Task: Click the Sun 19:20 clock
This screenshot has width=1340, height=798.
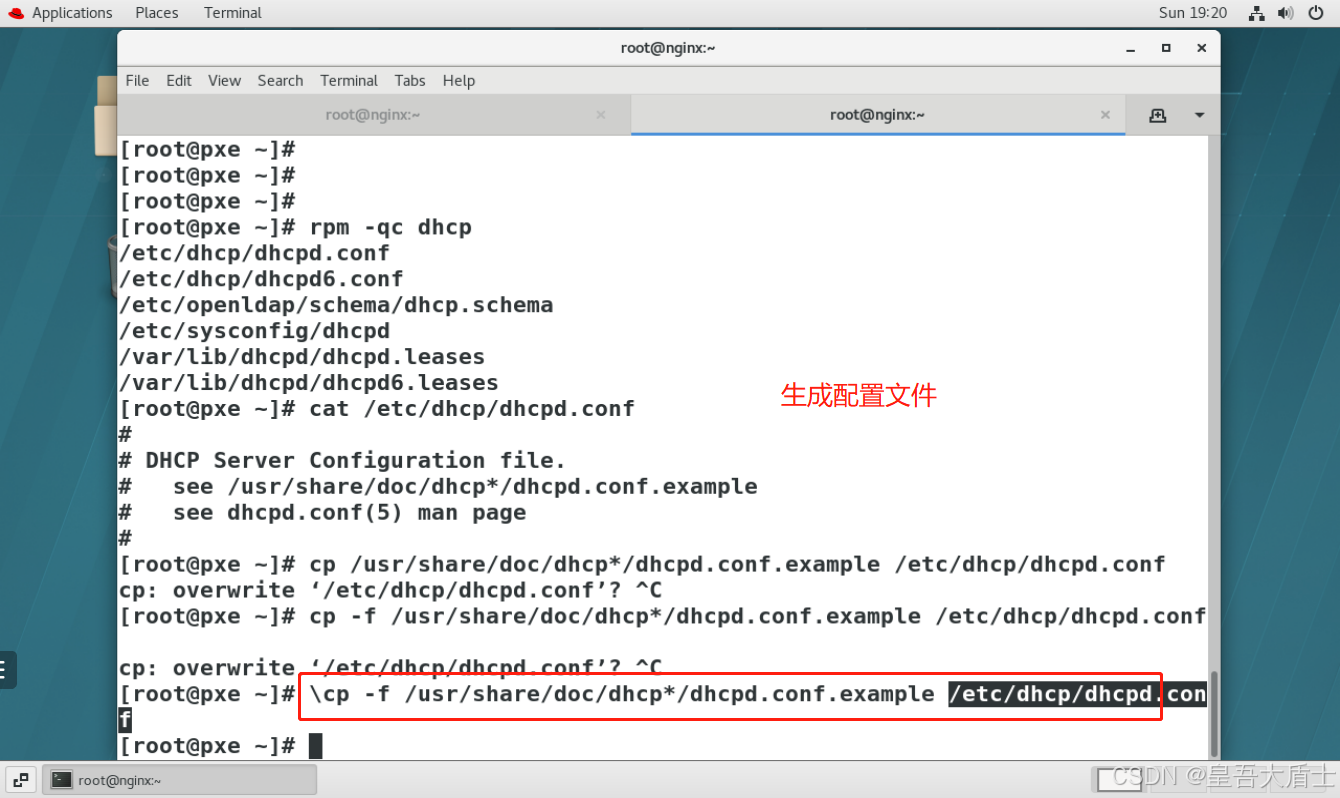Action: point(1193,13)
